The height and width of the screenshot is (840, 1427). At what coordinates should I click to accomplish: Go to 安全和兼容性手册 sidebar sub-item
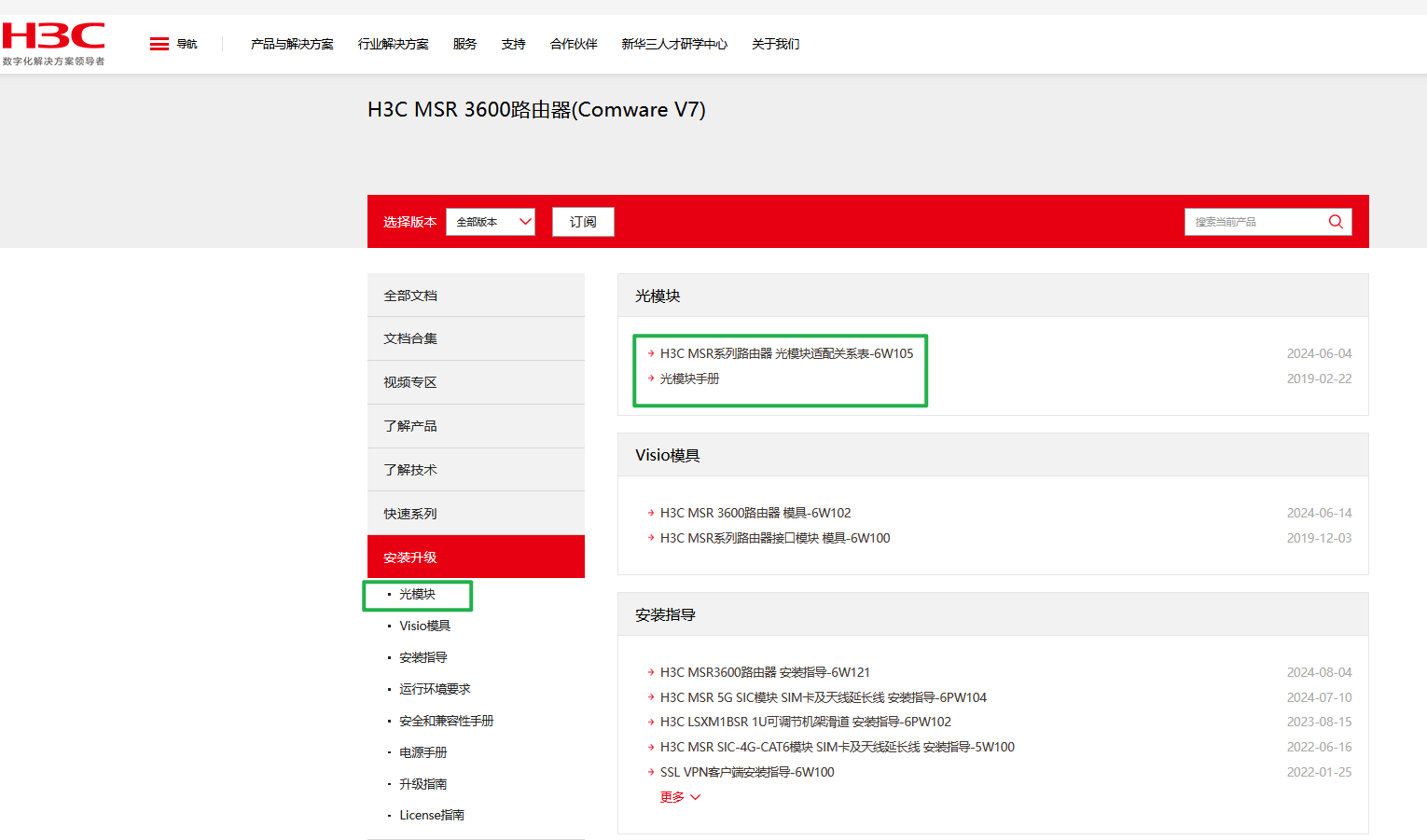pos(447,721)
